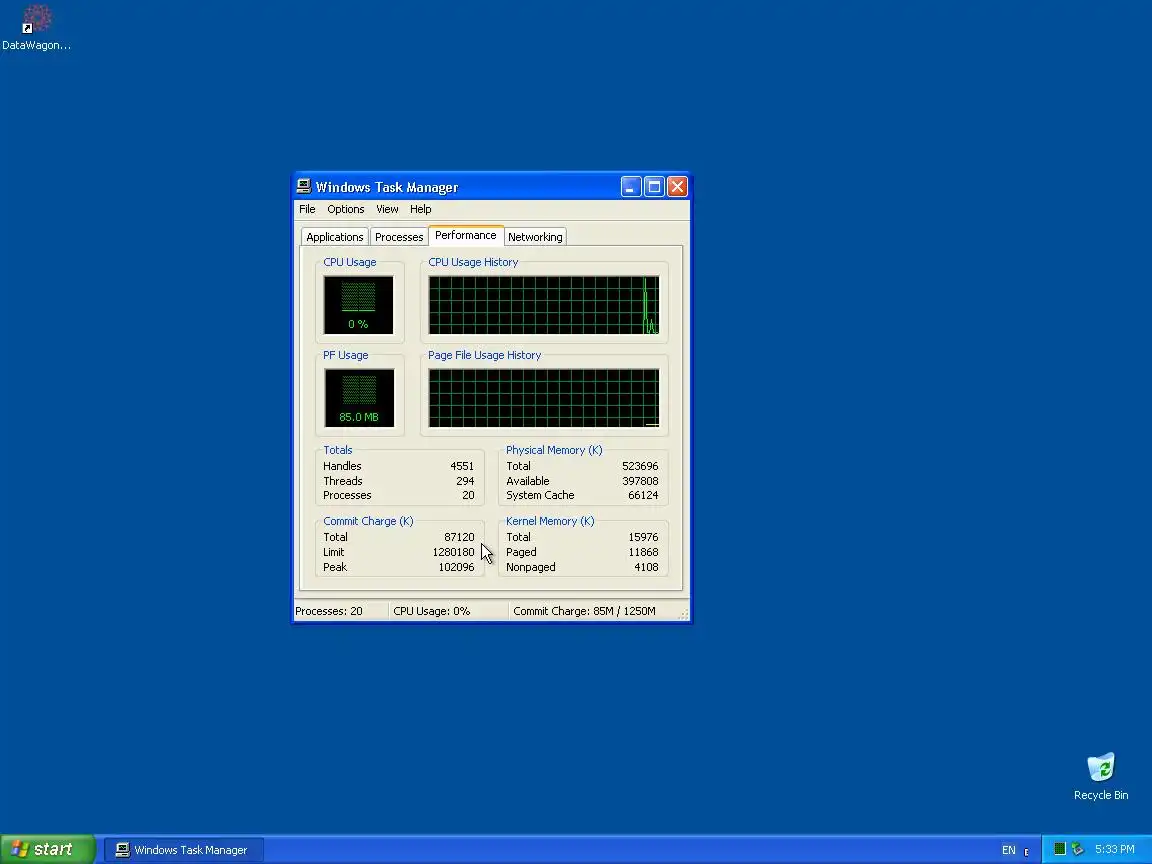Click the Kernel Memory (K) group label

click(x=550, y=521)
